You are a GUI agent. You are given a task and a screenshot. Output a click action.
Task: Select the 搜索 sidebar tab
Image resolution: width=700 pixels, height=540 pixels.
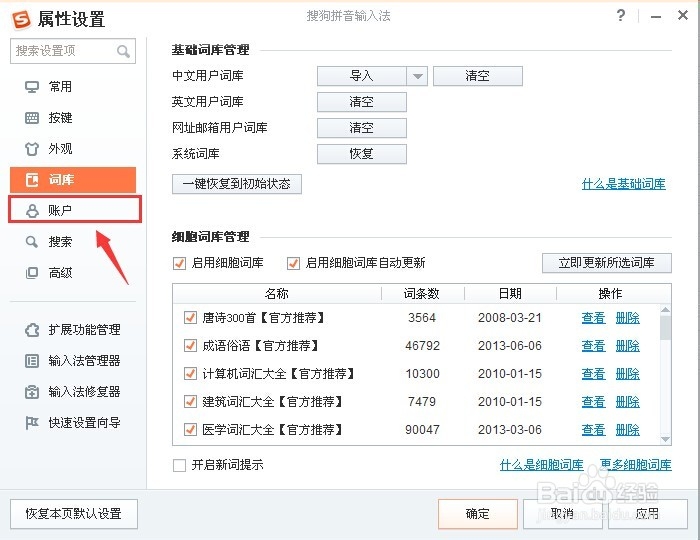pos(60,242)
